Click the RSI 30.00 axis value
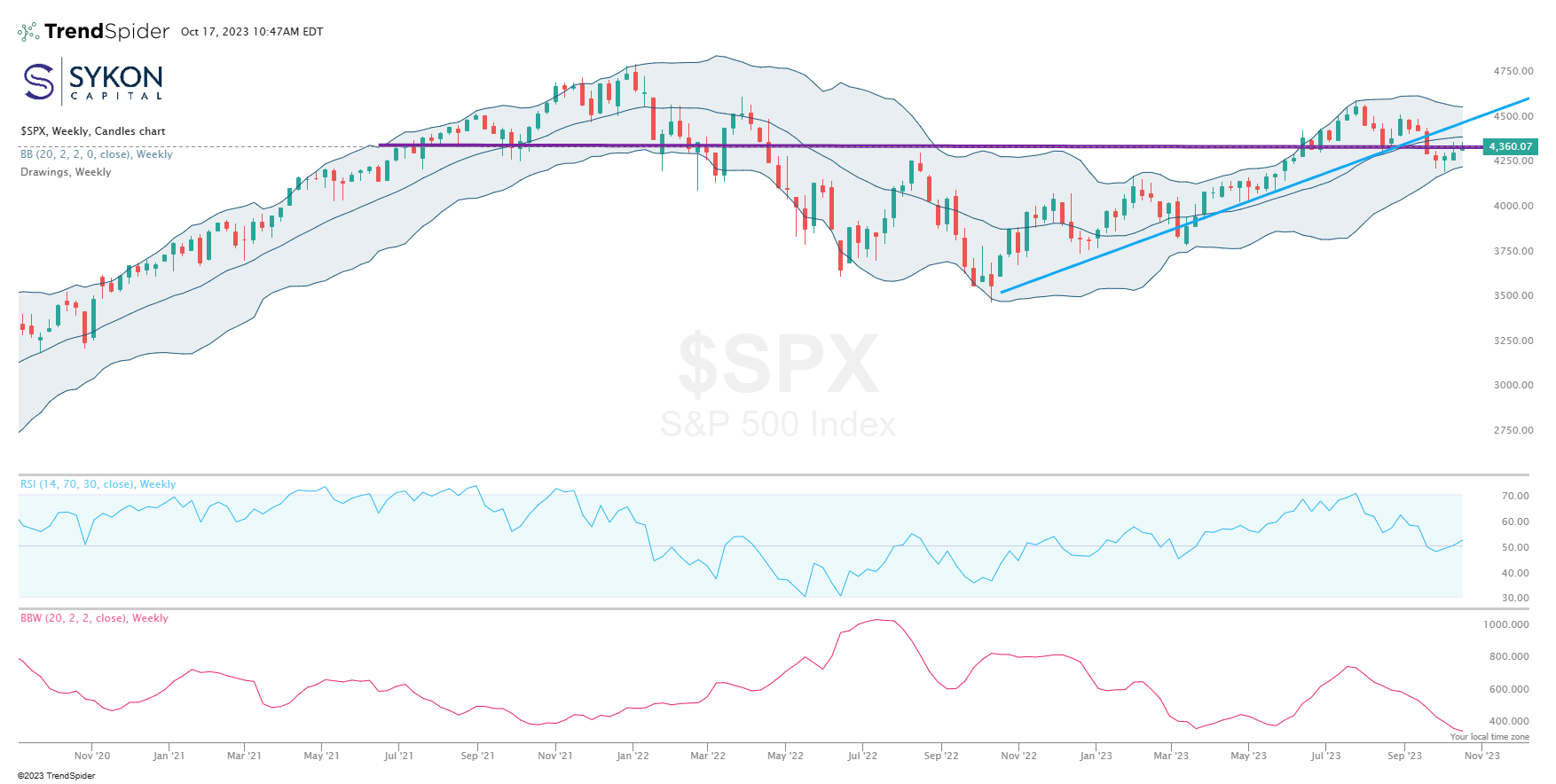The width and height of the screenshot is (1556, 784). coord(1515,598)
